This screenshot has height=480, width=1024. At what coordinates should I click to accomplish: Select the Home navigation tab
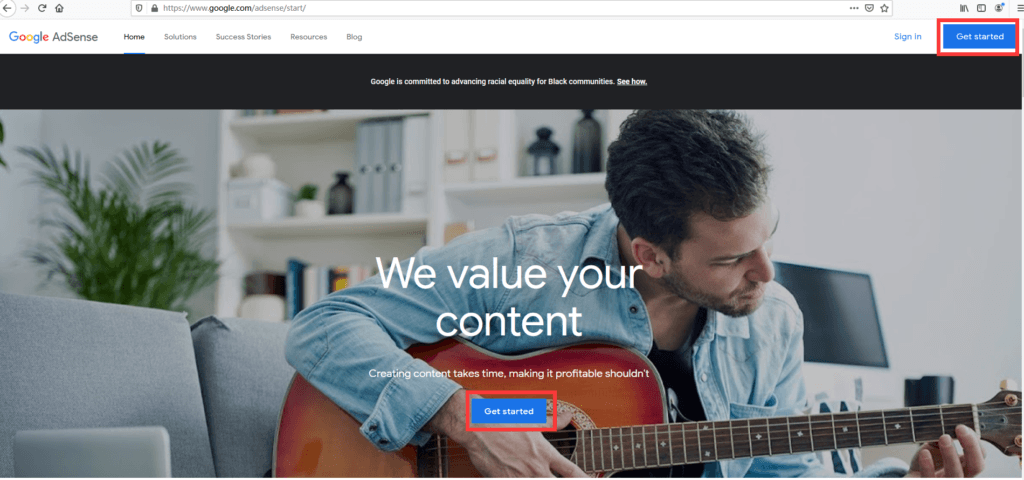pos(134,37)
